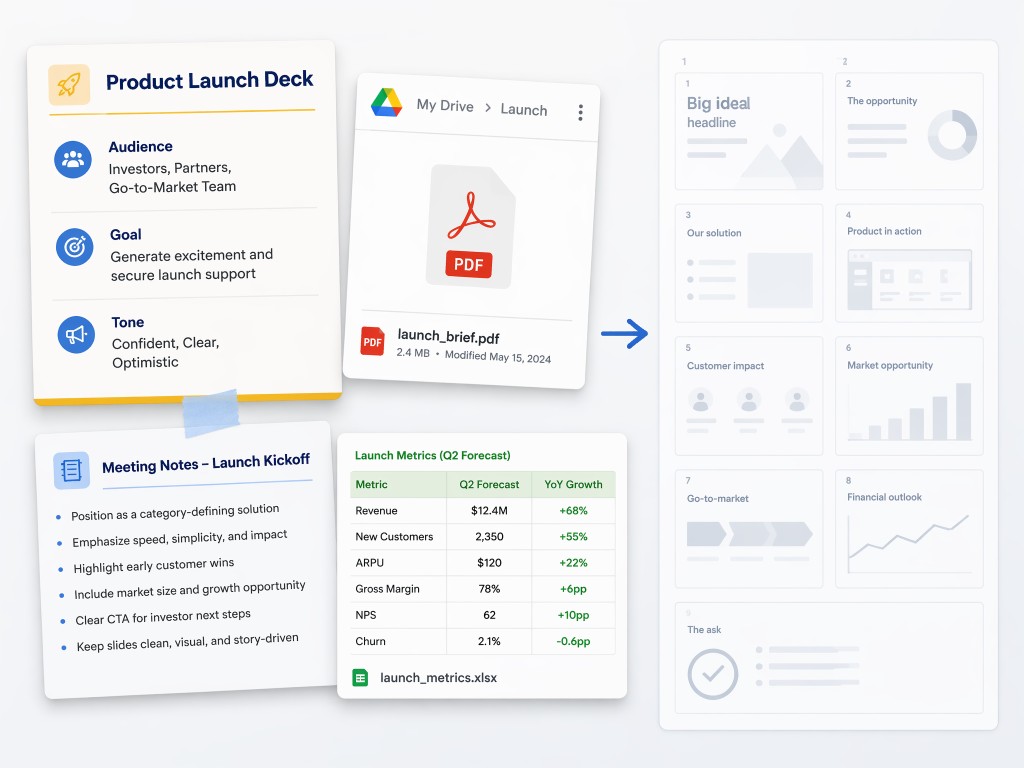The height and width of the screenshot is (768, 1024).
Task: Expand the breadcrumb chevron after My Drive
Action: (x=488, y=107)
